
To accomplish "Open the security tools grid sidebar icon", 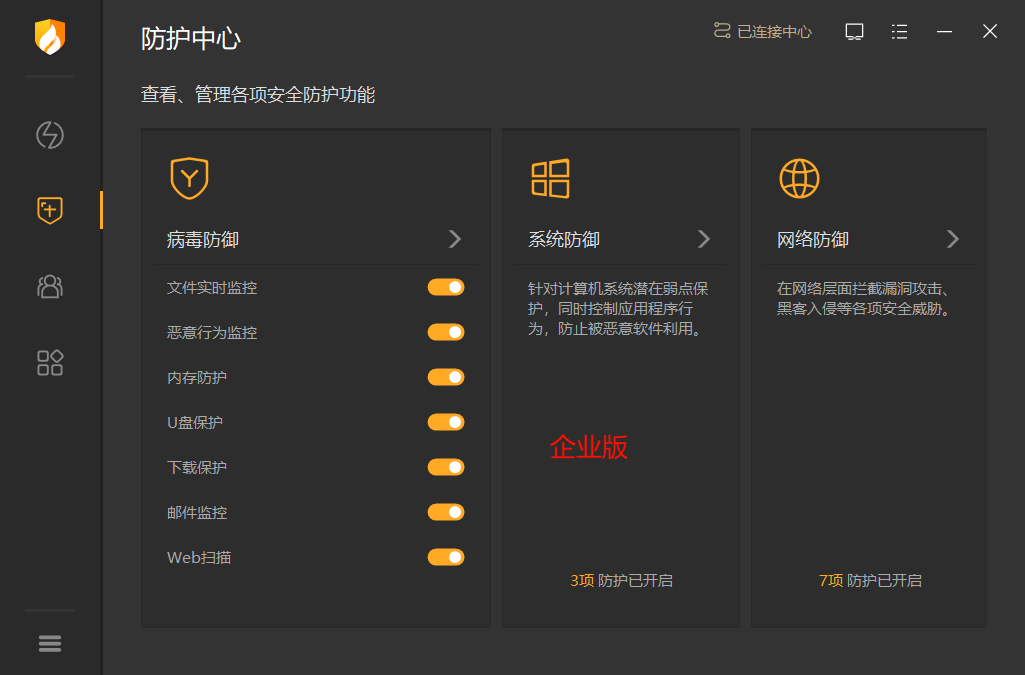I will click(50, 362).
